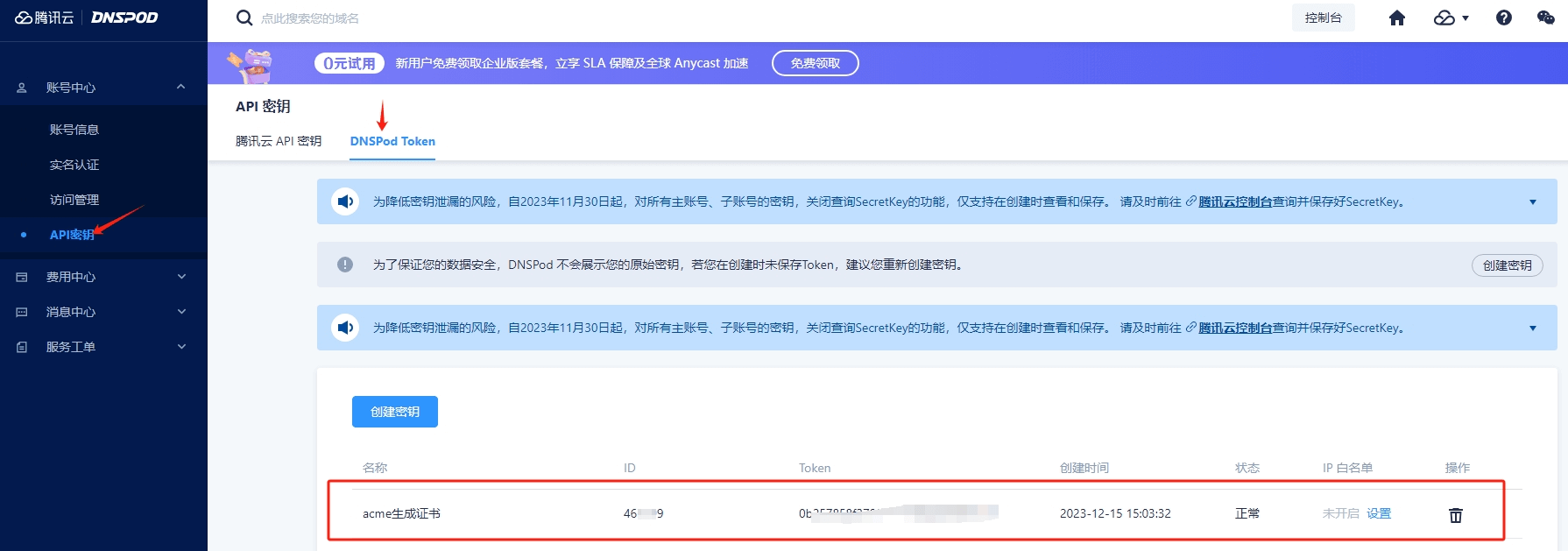Expand the arrow beside the cloud icon
The height and width of the screenshot is (551, 1568).
(1466, 18)
